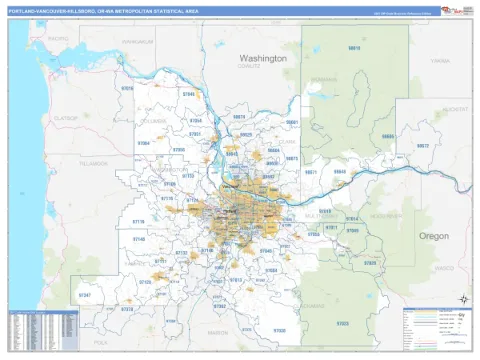Screen dimensions: 480x360
Task: Select the MARION county label
Action: [218, 333]
